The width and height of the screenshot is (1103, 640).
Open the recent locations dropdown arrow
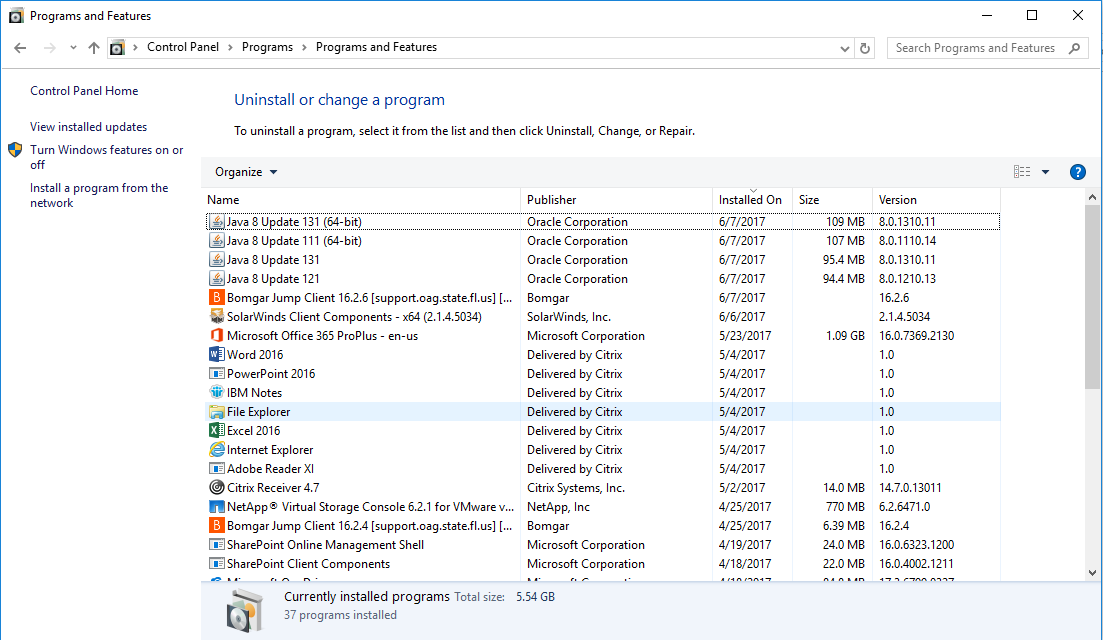click(73, 48)
